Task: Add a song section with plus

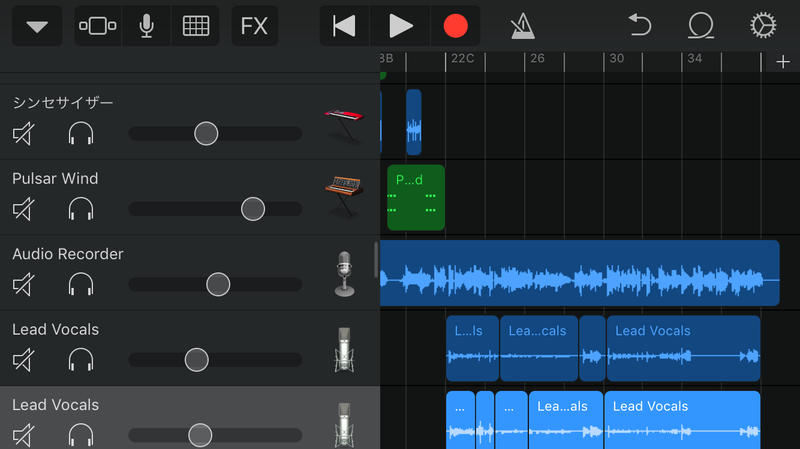Action: pyautogui.click(x=783, y=62)
